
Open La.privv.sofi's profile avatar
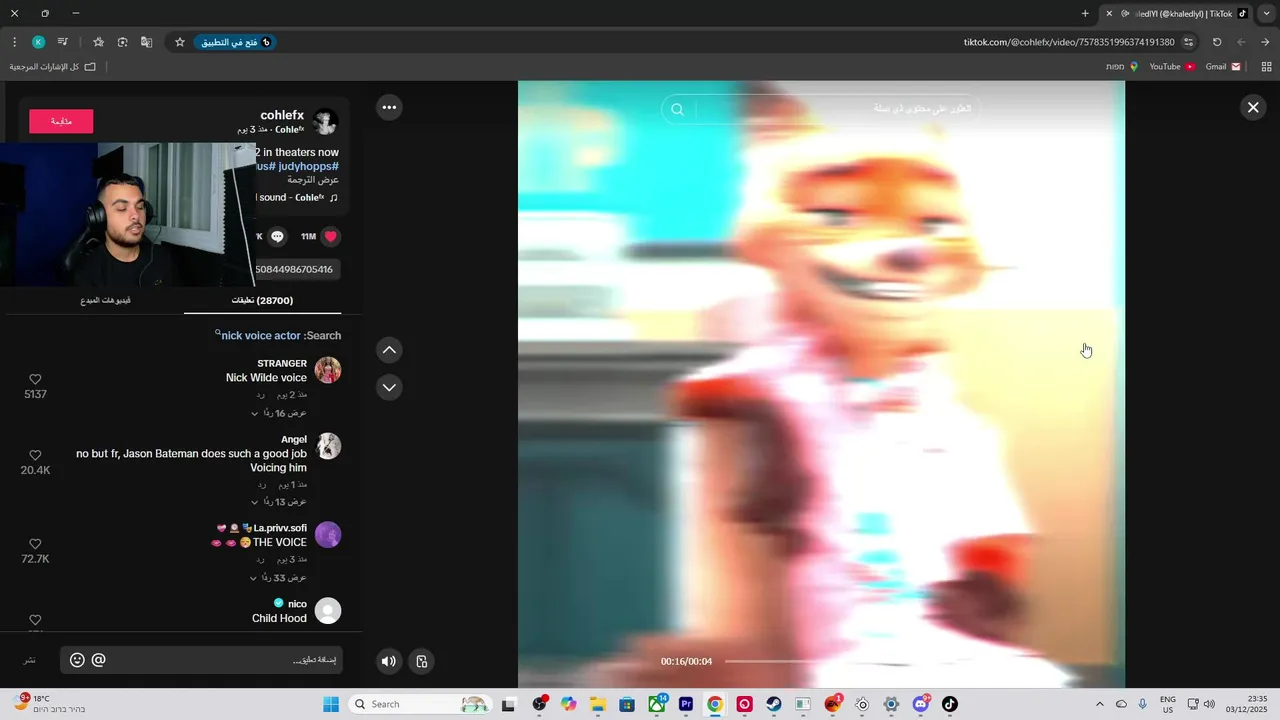point(328,535)
